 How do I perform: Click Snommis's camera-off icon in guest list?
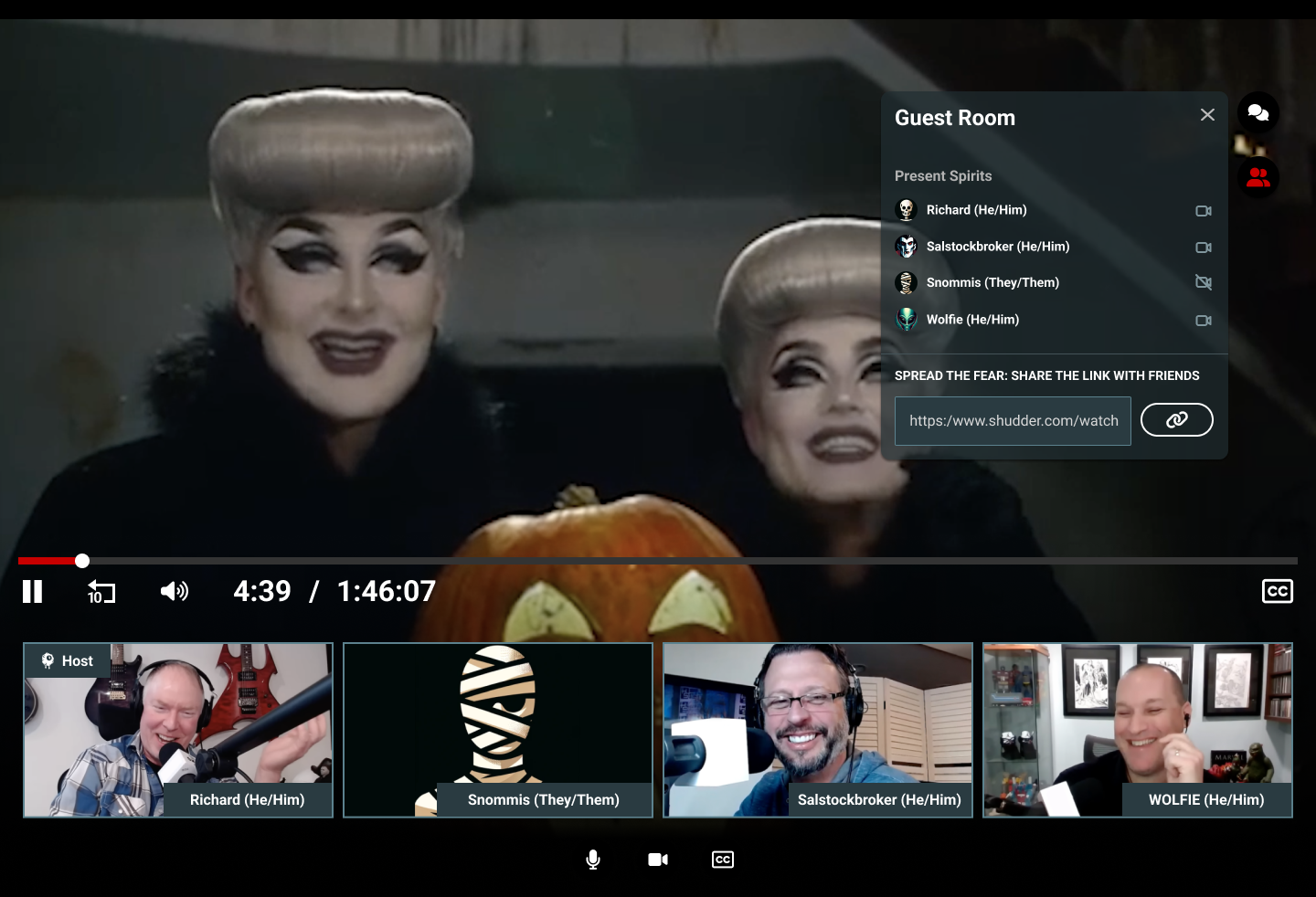pyautogui.click(x=1204, y=282)
